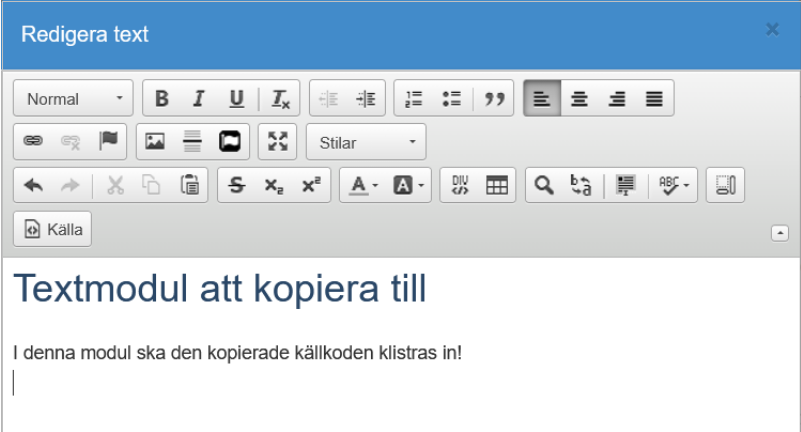Click the Källa source button

click(52, 229)
